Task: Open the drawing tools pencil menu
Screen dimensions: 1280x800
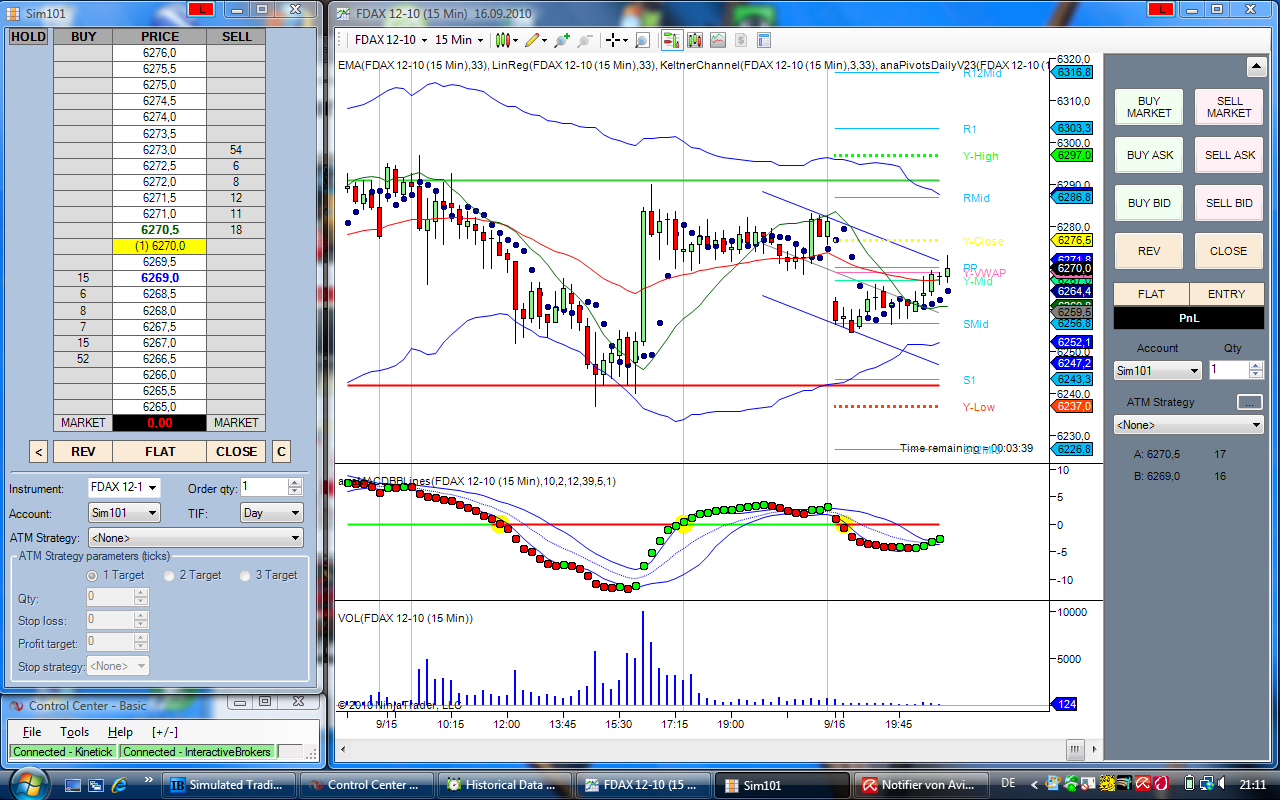Action: [x=535, y=40]
